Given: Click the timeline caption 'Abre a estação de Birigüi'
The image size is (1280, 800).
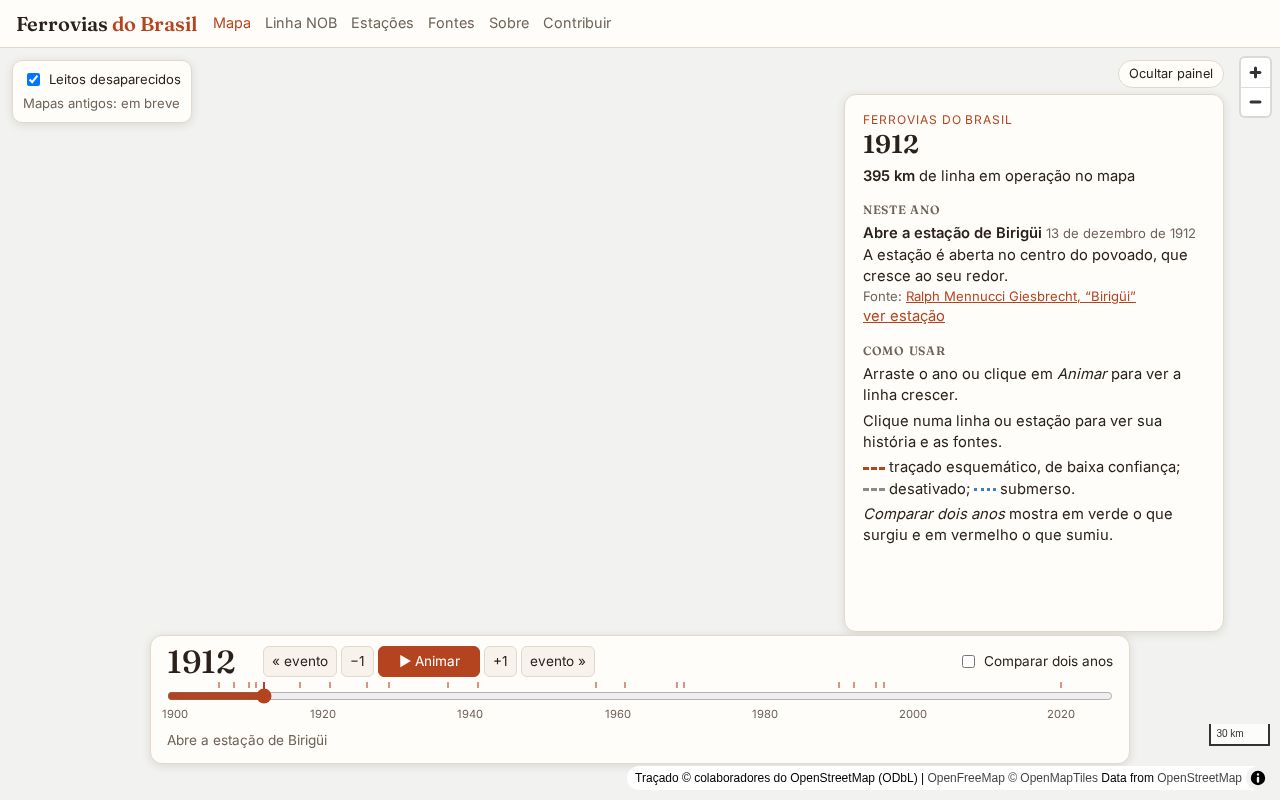Looking at the screenshot, I should pos(247,740).
